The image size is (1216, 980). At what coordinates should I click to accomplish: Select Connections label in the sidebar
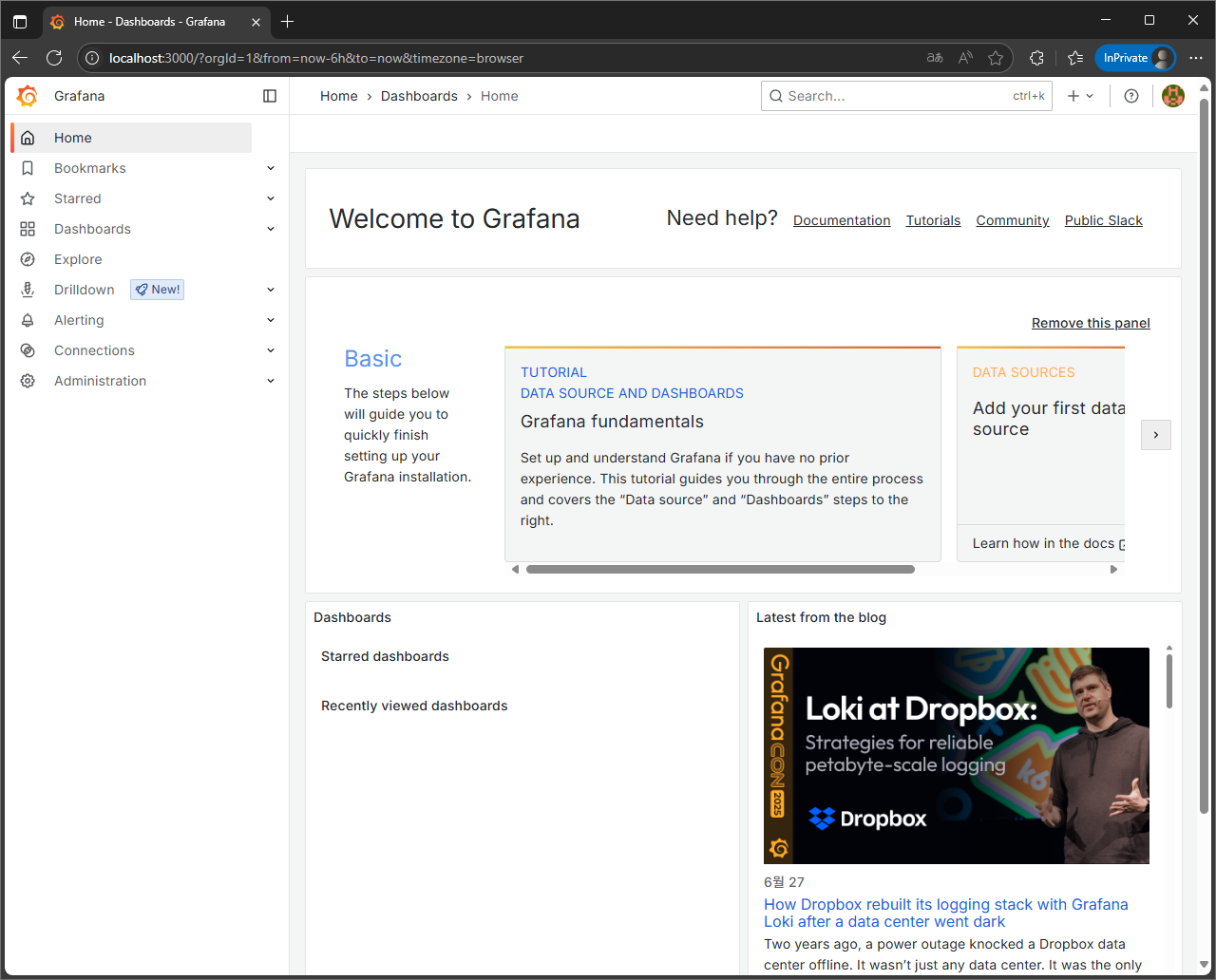(94, 350)
